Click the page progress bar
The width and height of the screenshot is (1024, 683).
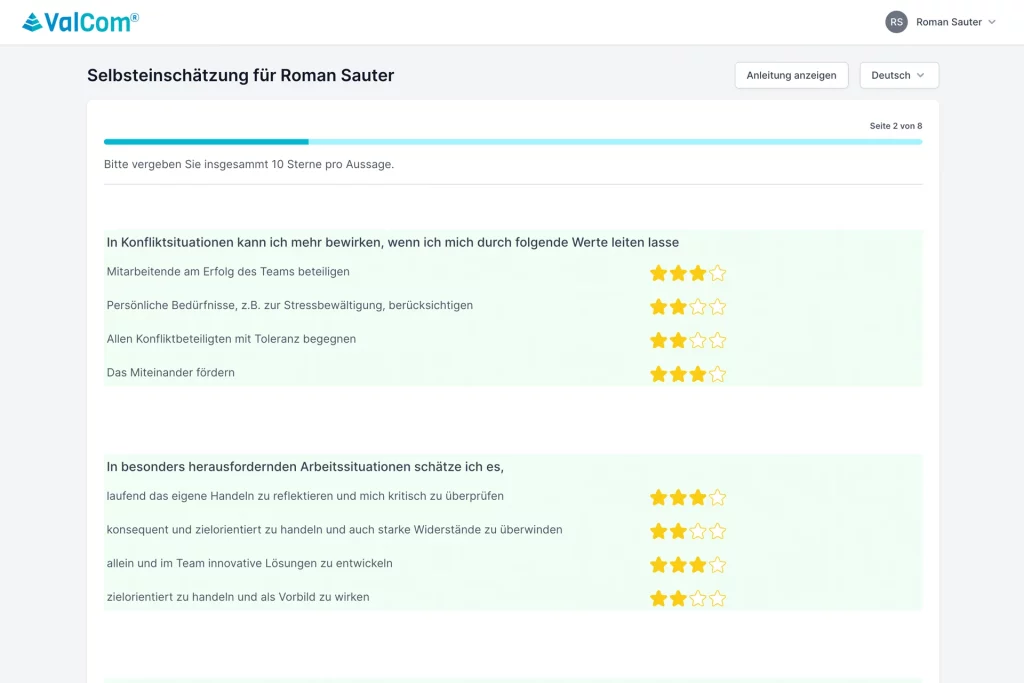coord(512,142)
